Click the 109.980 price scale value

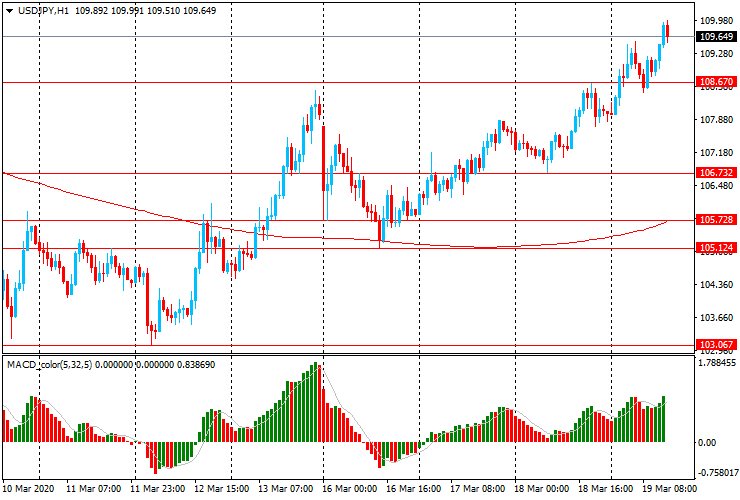click(716, 21)
